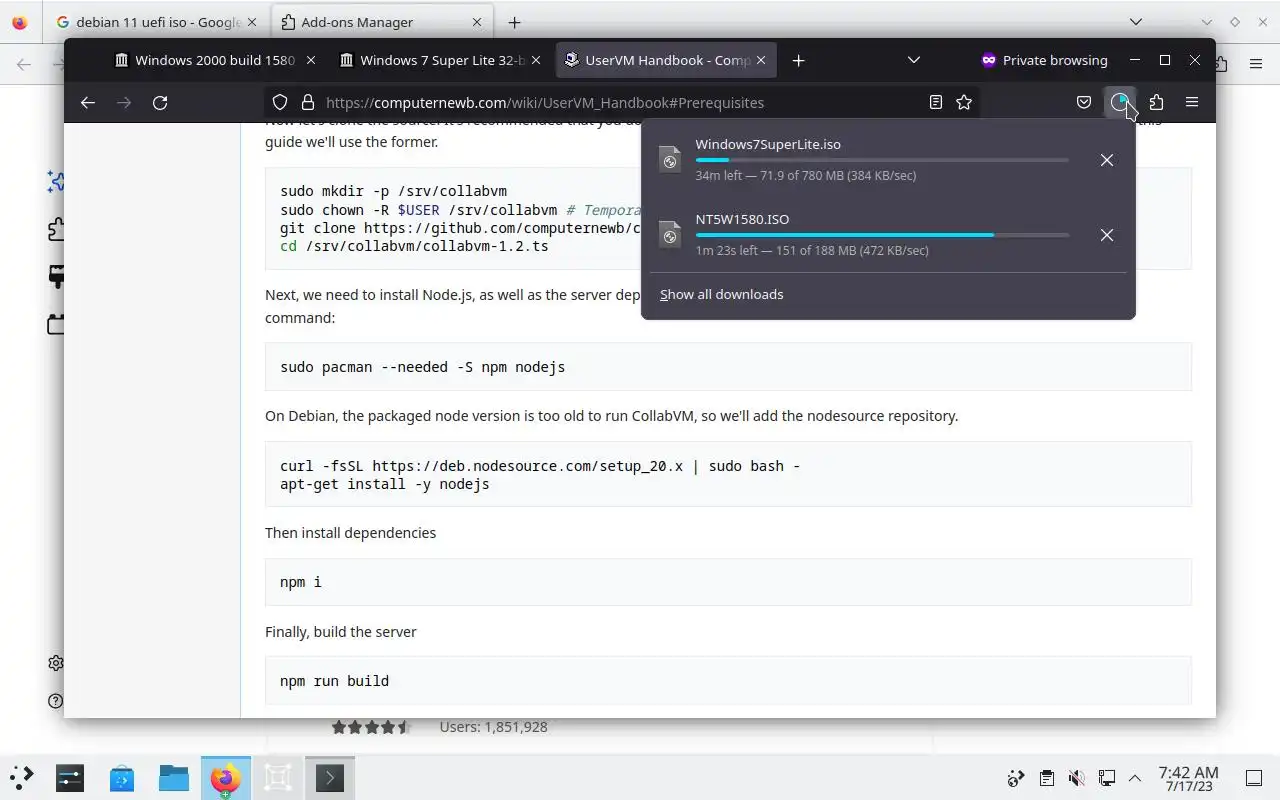Open Extensions category in Add-ons sidebar

point(56,229)
